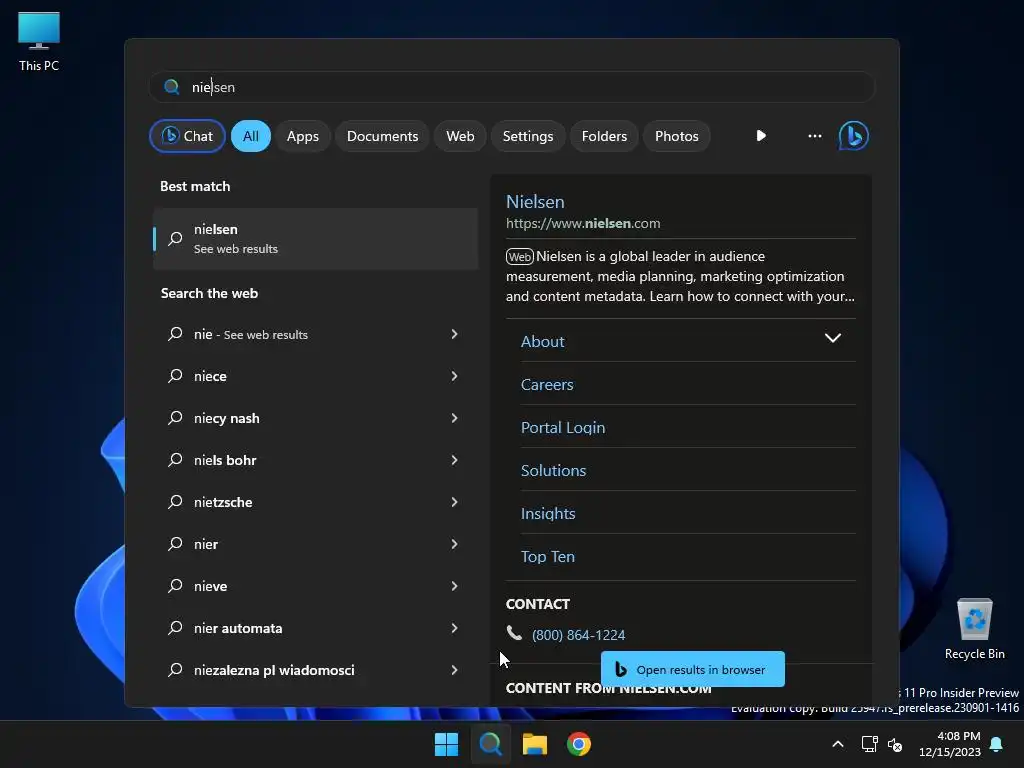The width and height of the screenshot is (1024, 768).
Task: Expand the About section chevron
Action: [833, 338]
